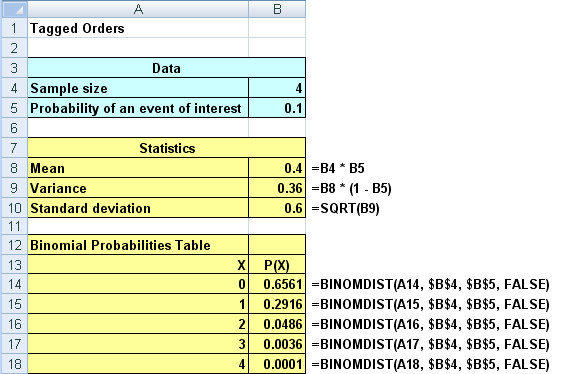Select the probability 0.2916
The width and height of the screenshot is (577, 374).
coord(277,304)
